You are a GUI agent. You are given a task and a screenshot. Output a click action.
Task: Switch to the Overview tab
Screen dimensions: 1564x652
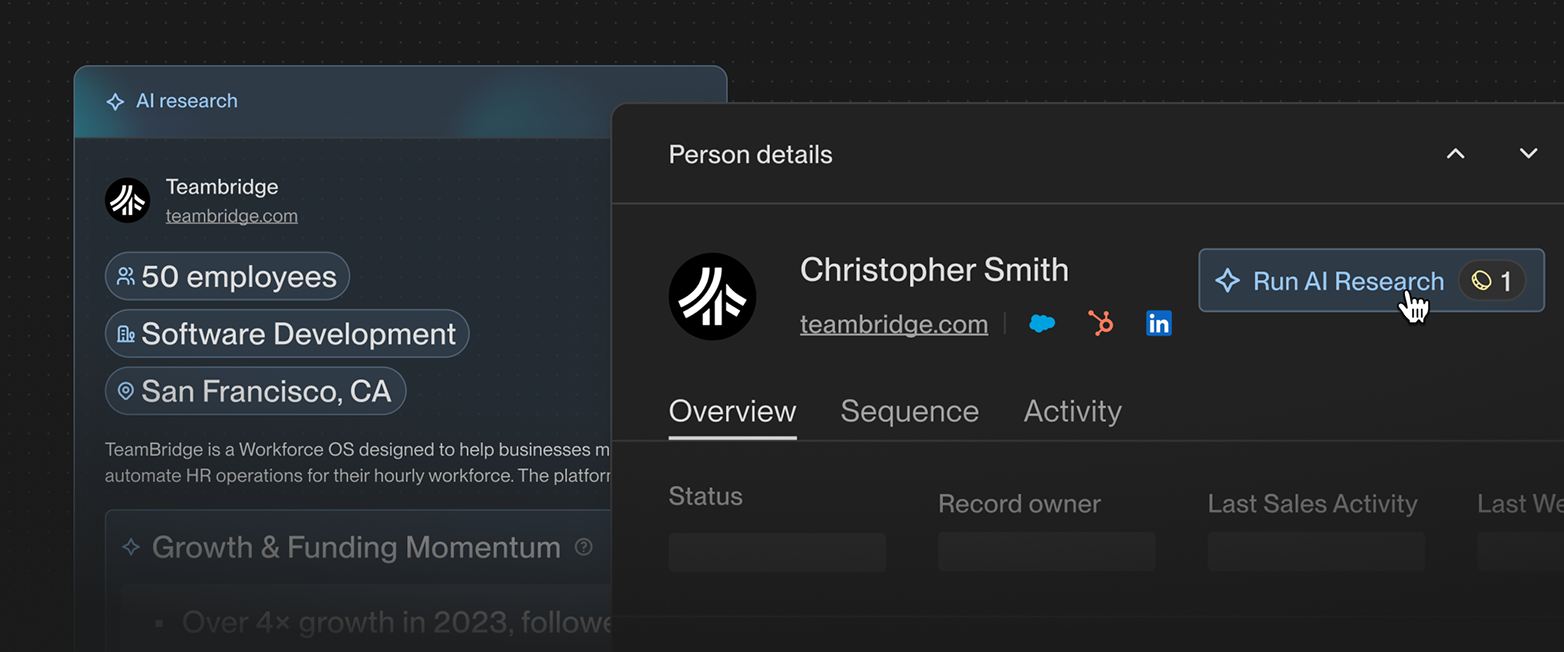732,412
